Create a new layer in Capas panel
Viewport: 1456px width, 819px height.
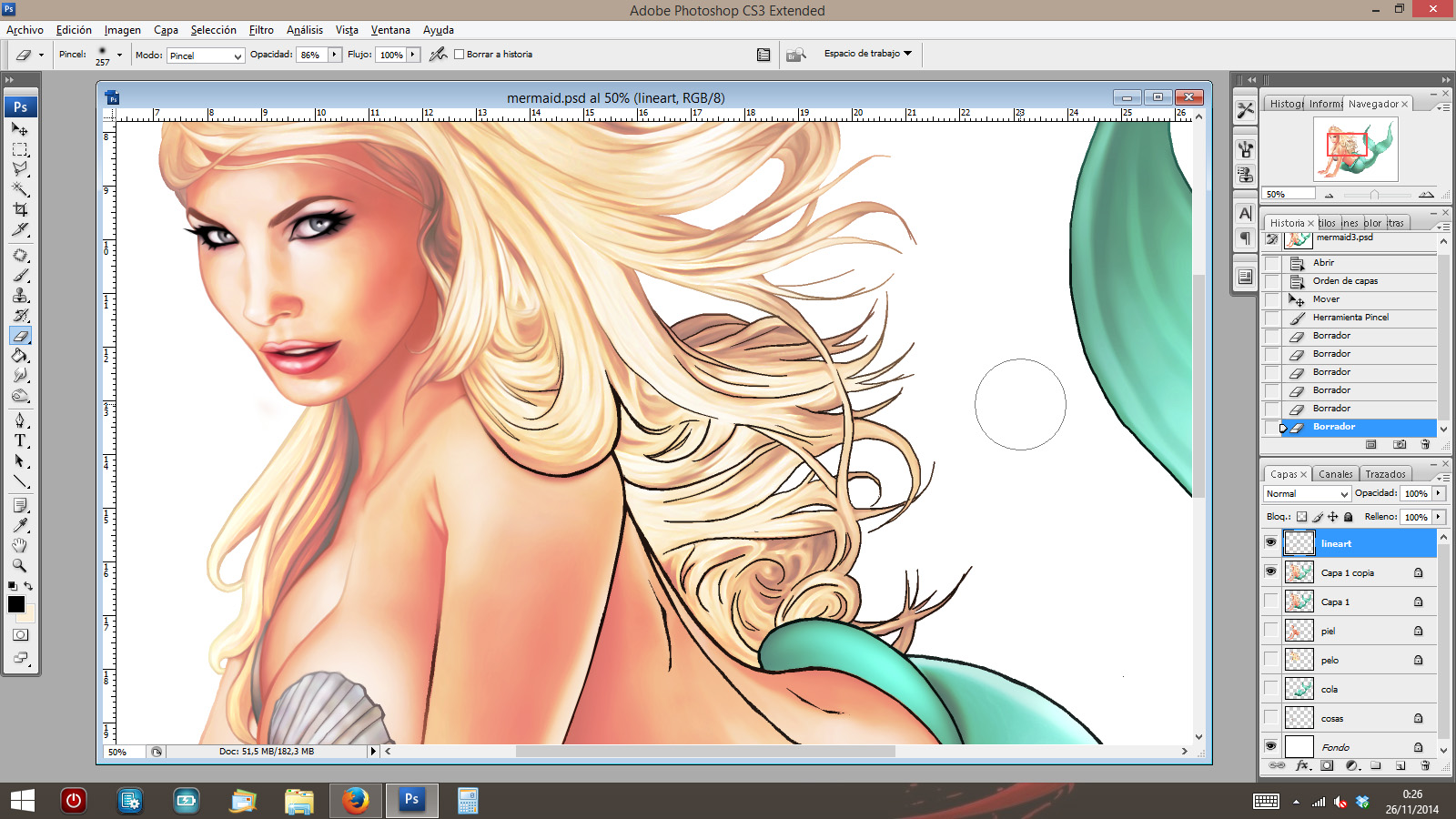click(x=1400, y=766)
